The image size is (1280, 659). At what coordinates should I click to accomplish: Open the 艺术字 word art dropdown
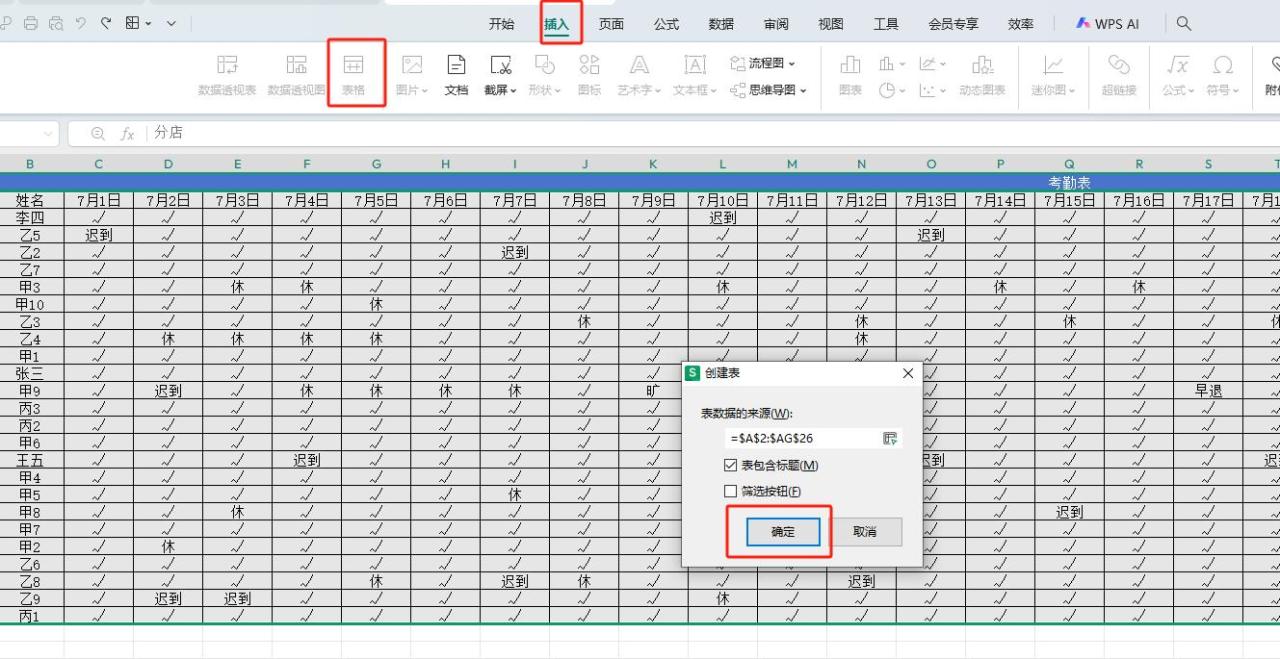point(639,75)
